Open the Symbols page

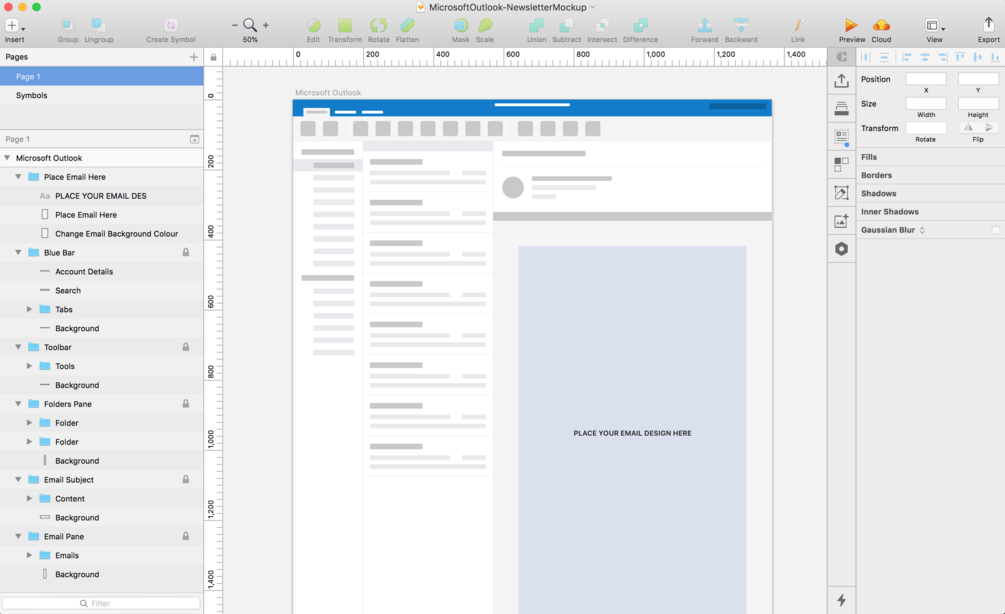[101, 95]
